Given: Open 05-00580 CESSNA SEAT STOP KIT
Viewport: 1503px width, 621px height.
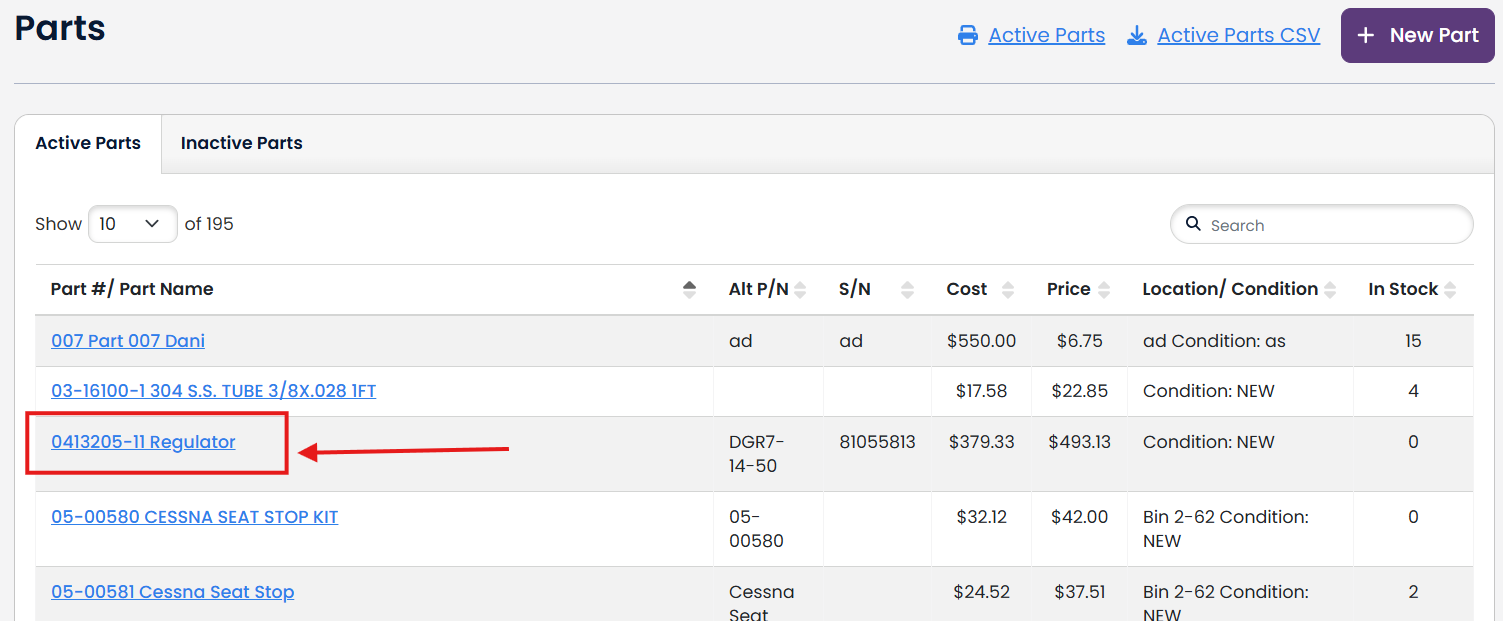Looking at the screenshot, I should [194, 517].
